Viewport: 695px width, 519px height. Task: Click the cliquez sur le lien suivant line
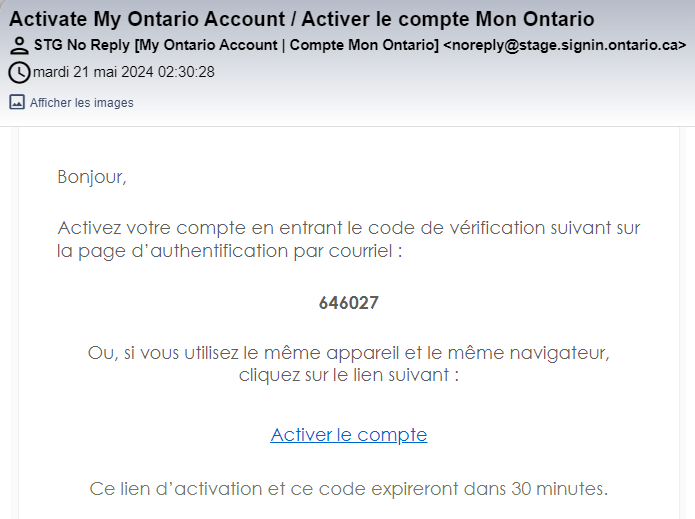(x=349, y=375)
